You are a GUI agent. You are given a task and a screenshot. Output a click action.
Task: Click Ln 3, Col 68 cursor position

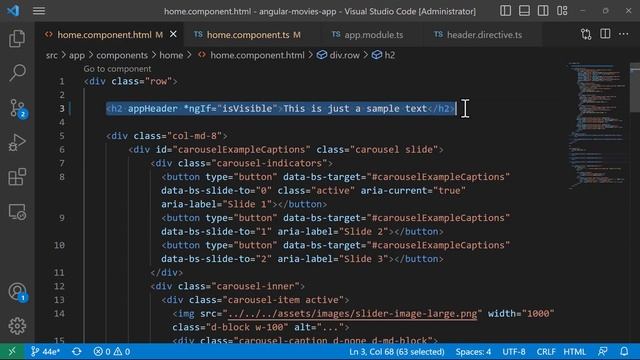click(396, 351)
